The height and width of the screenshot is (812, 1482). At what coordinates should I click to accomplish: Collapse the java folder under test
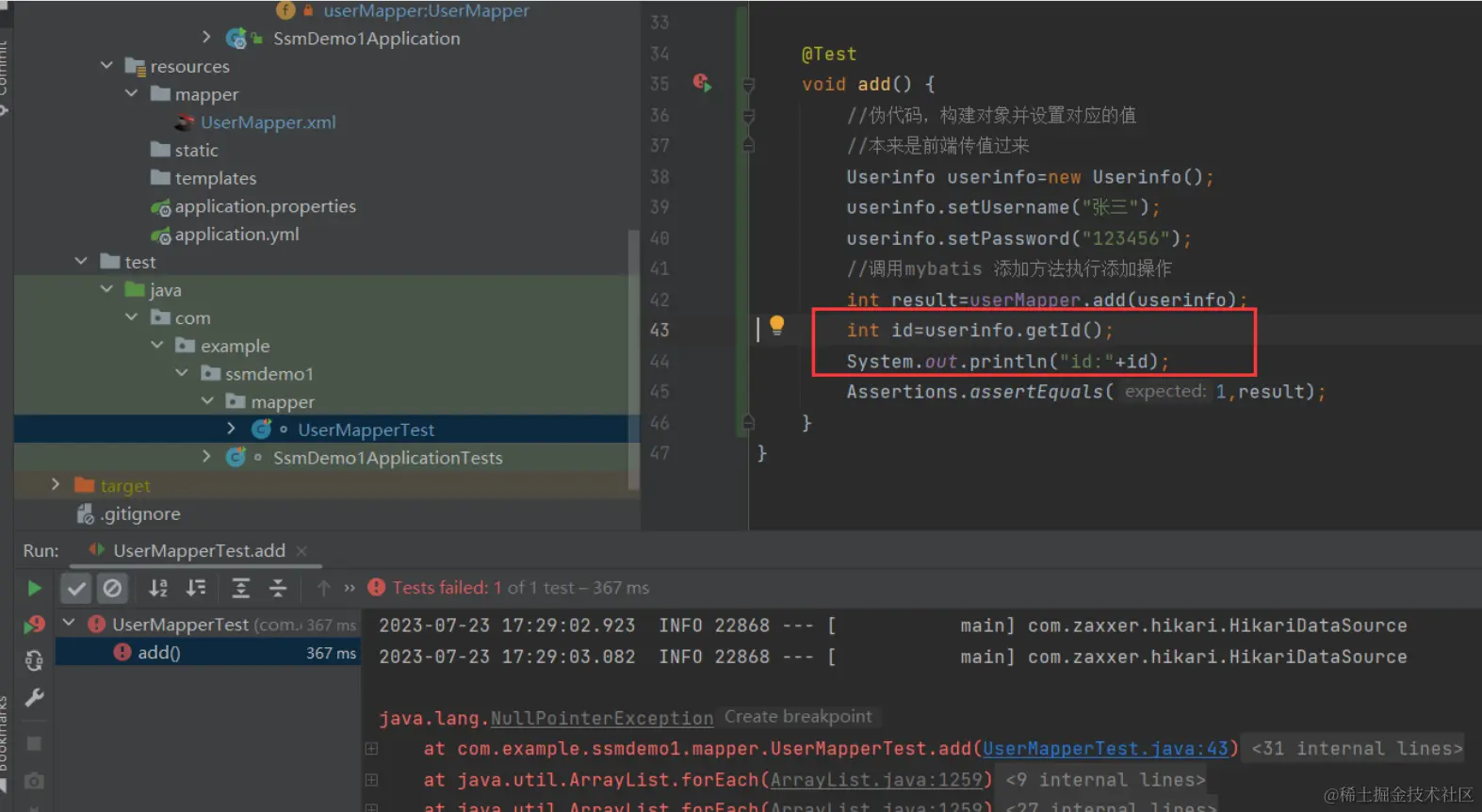click(106, 290)
